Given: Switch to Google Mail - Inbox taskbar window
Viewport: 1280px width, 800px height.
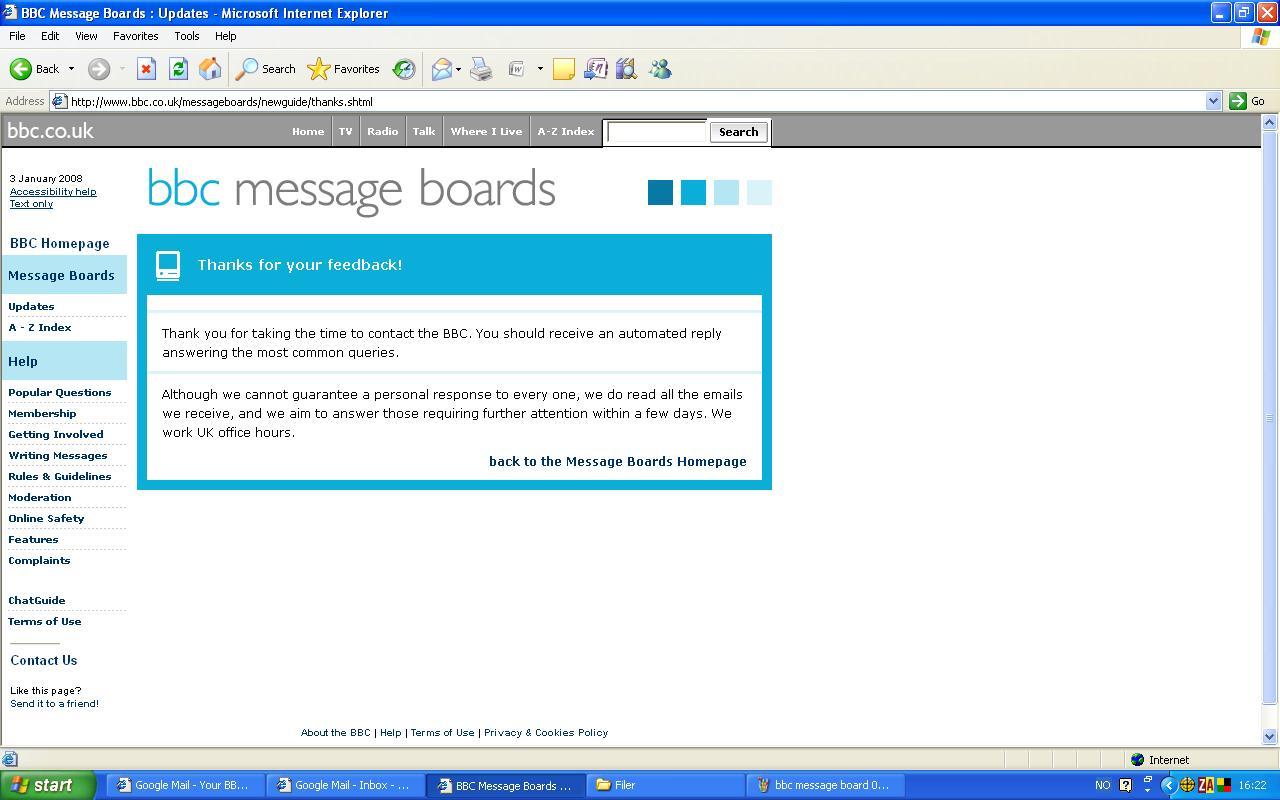Looking at the screenshot, I should pyautogui.click(x=345, y=785).
